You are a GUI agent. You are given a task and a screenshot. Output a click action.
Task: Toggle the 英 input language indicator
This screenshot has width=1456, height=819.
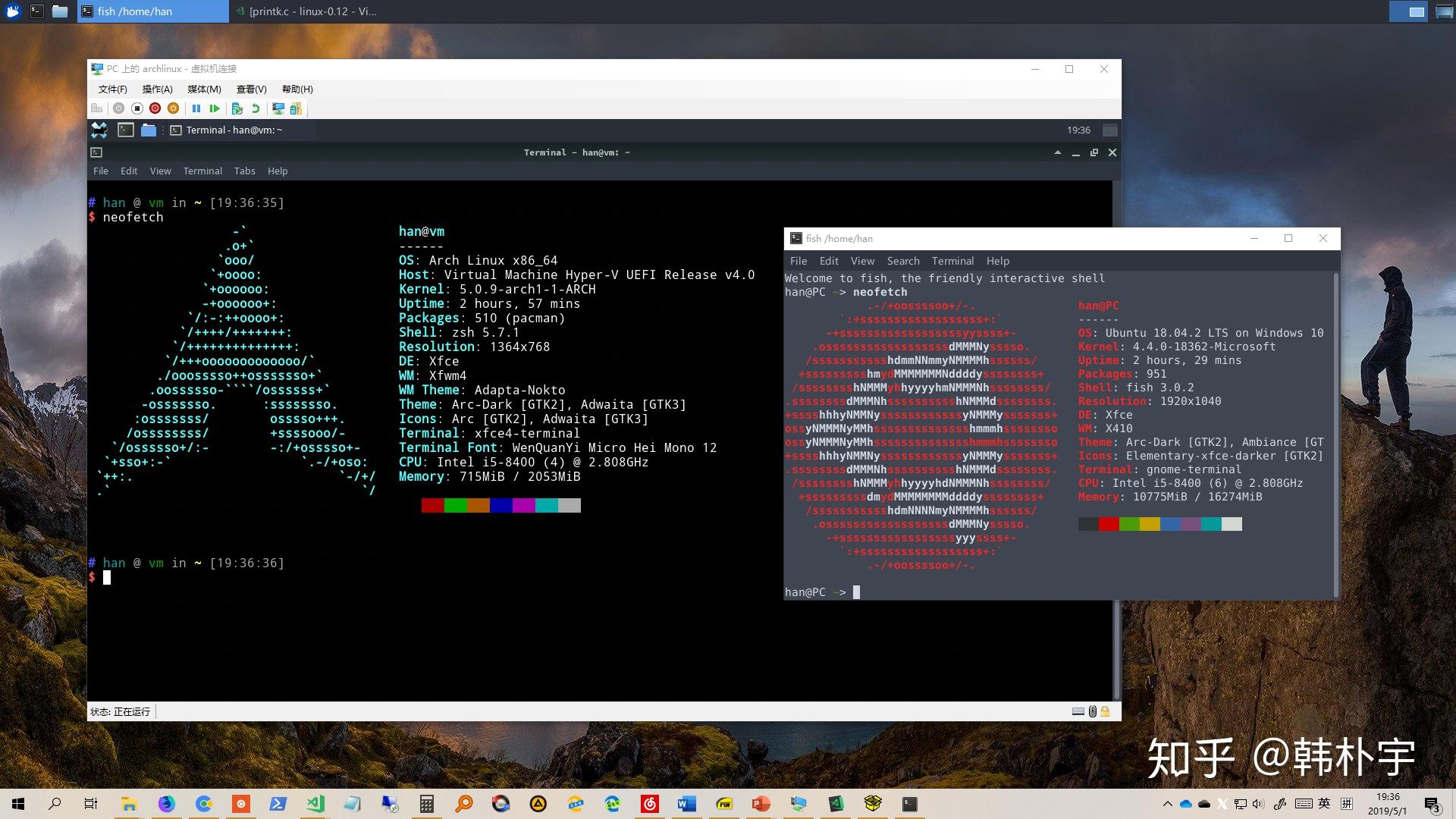tap(1324, 804)
